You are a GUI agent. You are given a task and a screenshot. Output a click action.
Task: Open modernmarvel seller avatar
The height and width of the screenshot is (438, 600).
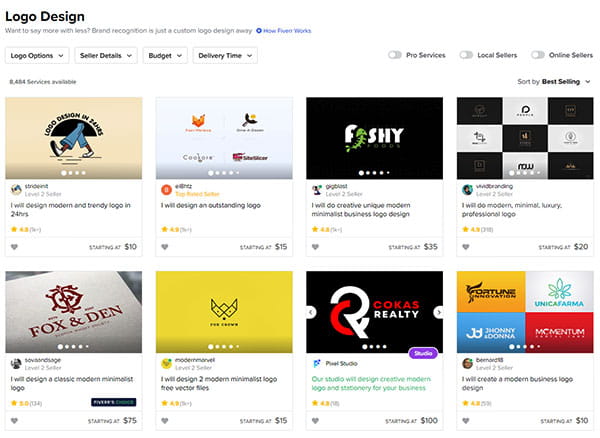point(166,363)
